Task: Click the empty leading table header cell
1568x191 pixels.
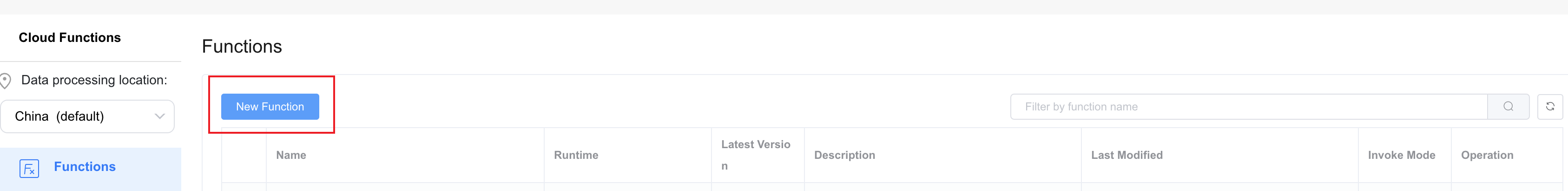Action: 244,155
